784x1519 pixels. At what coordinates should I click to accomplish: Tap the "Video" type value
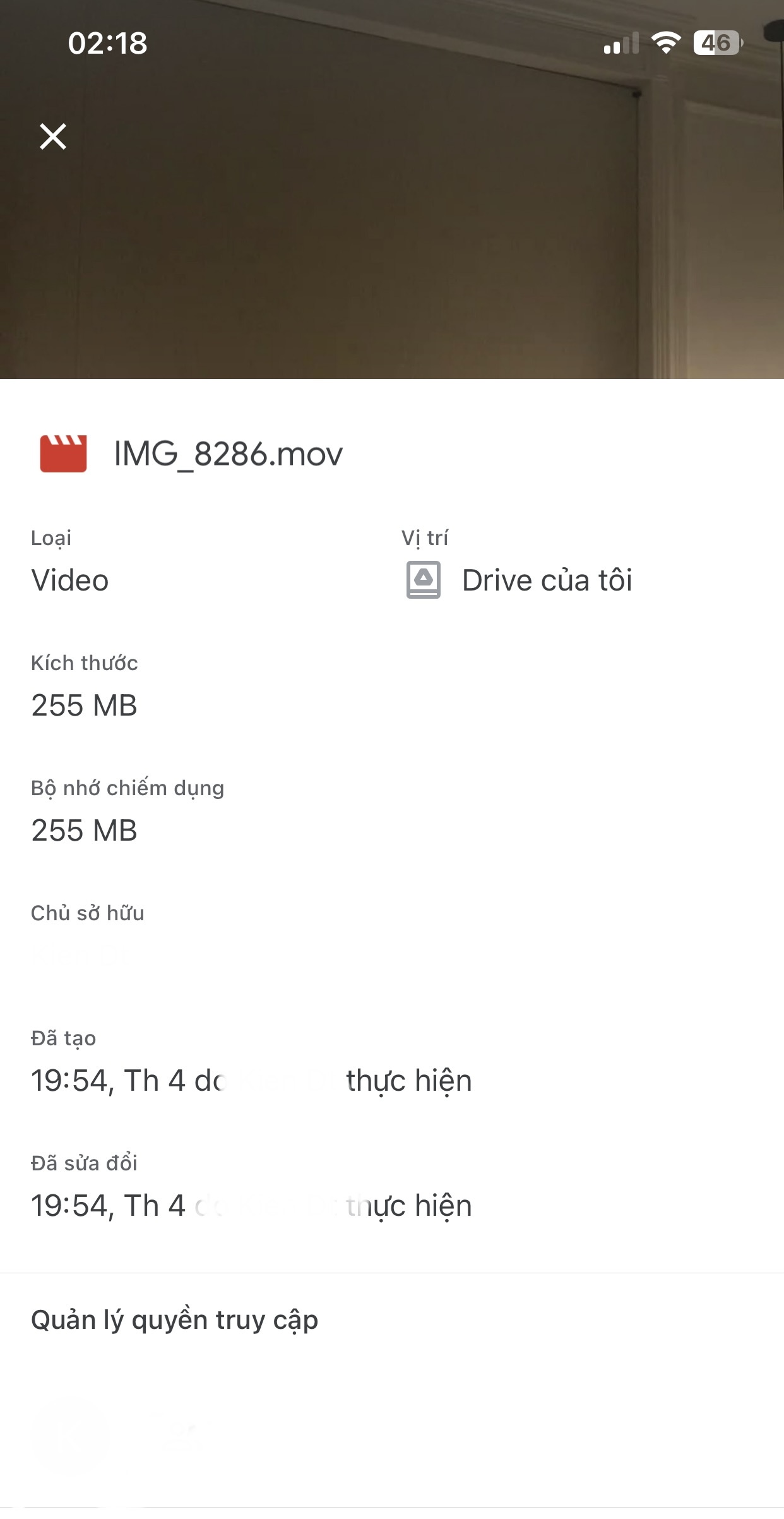click(70, 580)
